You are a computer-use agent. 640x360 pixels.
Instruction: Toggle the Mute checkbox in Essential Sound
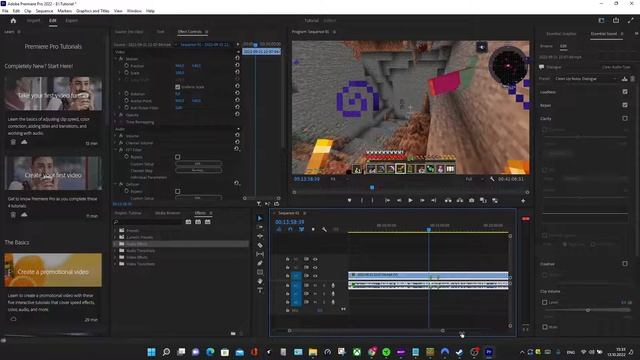[x=544, y=327]
